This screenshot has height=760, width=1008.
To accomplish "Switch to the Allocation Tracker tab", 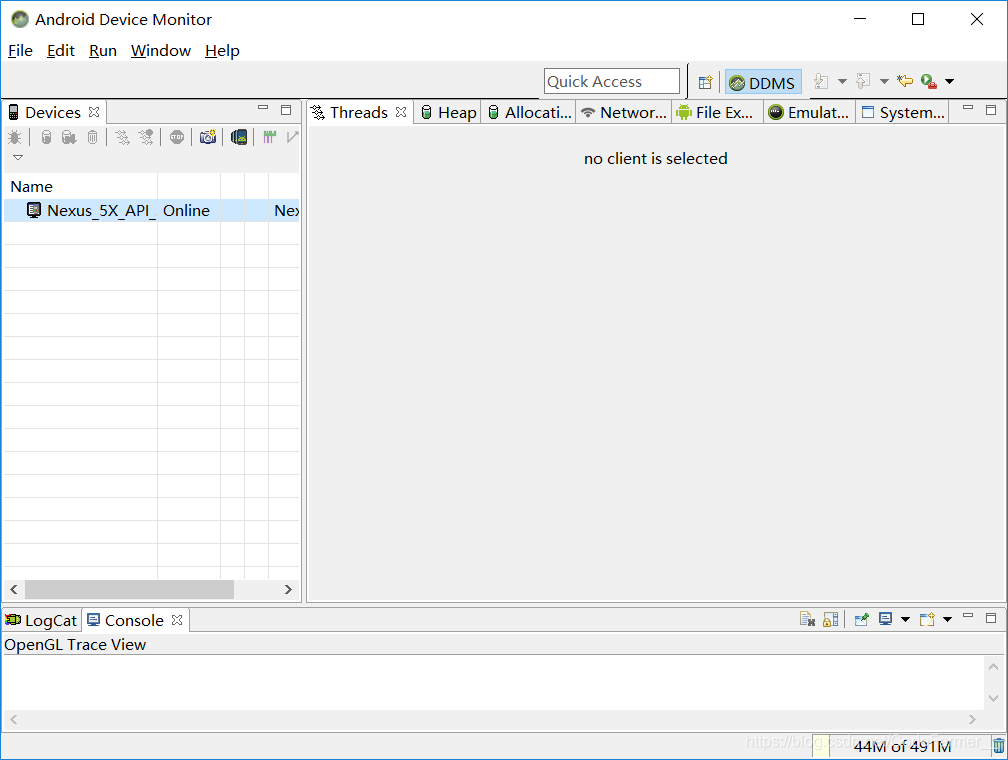I will 530,113.
